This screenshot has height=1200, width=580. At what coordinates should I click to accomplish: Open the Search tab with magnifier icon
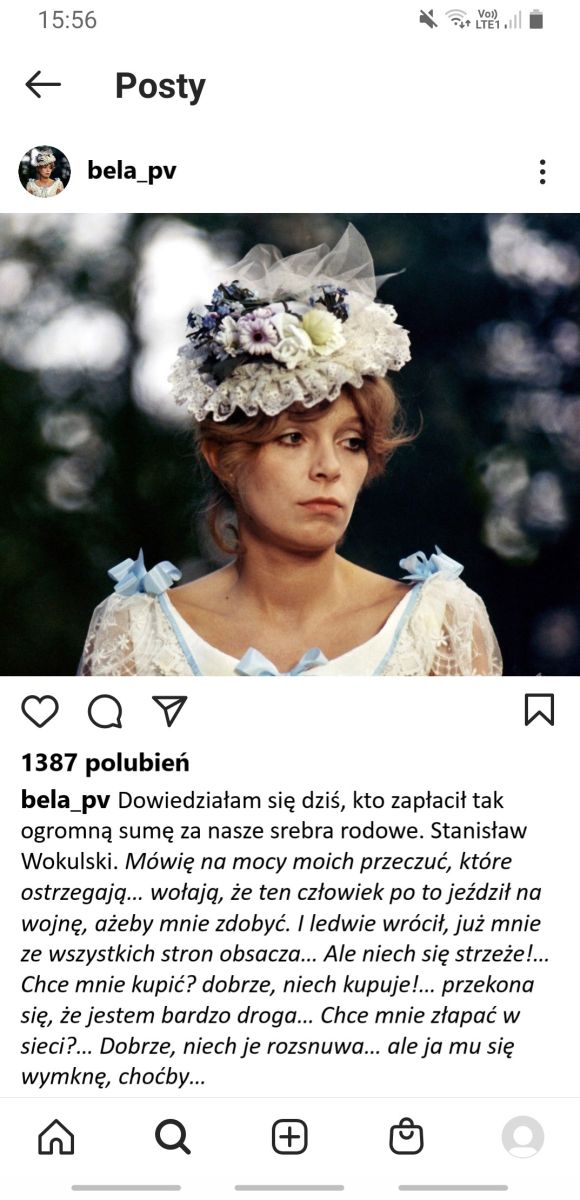pyautogui.click(x=173, y=1137)
